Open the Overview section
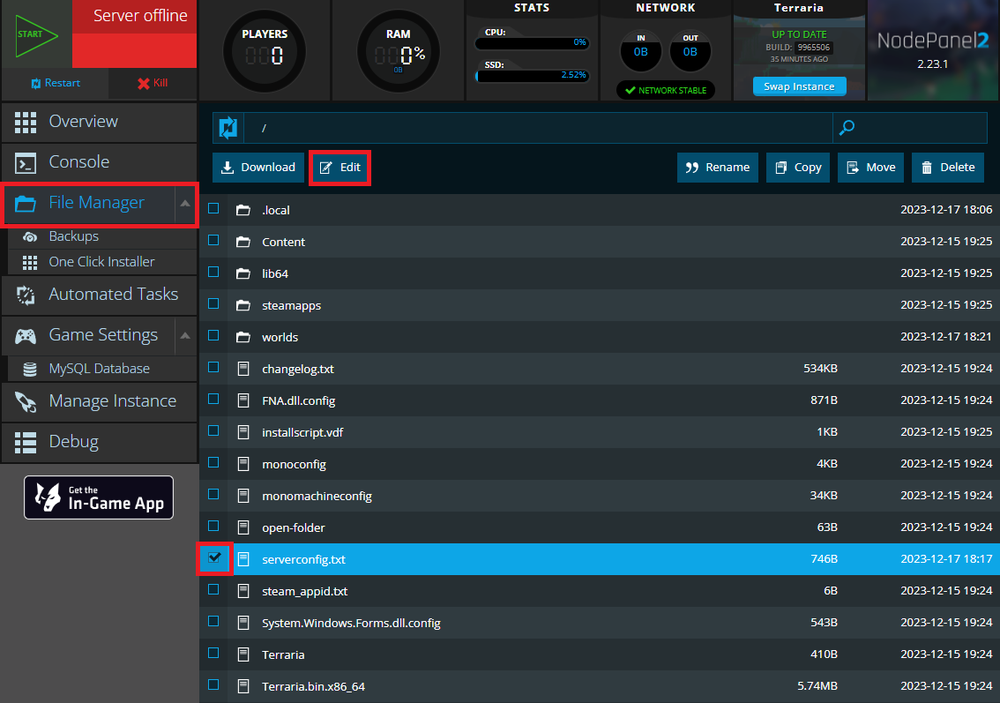 click(83, 121)
